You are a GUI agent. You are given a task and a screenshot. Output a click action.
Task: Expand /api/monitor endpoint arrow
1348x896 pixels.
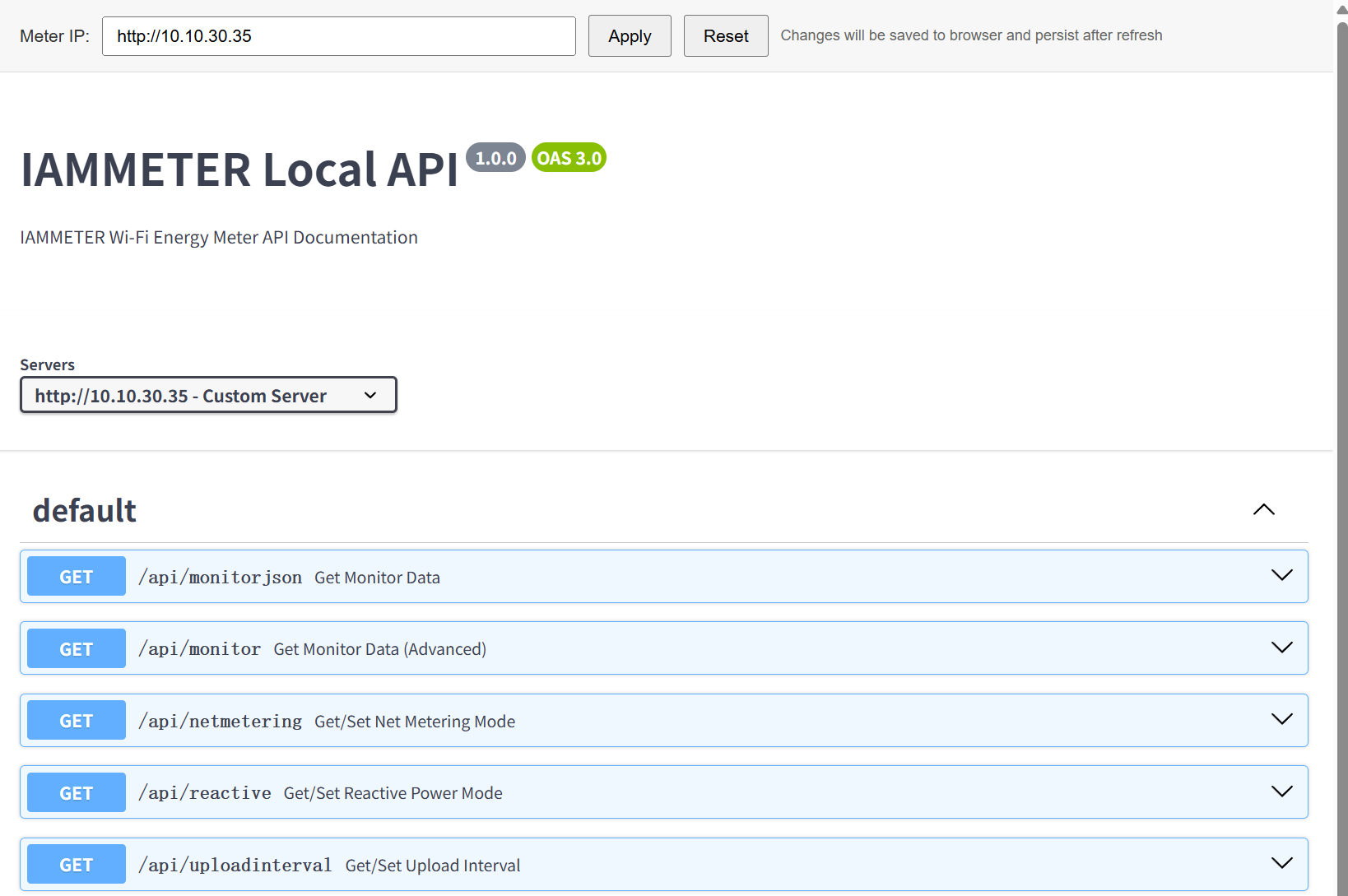pyautogui.click(x=1281, y=648)
